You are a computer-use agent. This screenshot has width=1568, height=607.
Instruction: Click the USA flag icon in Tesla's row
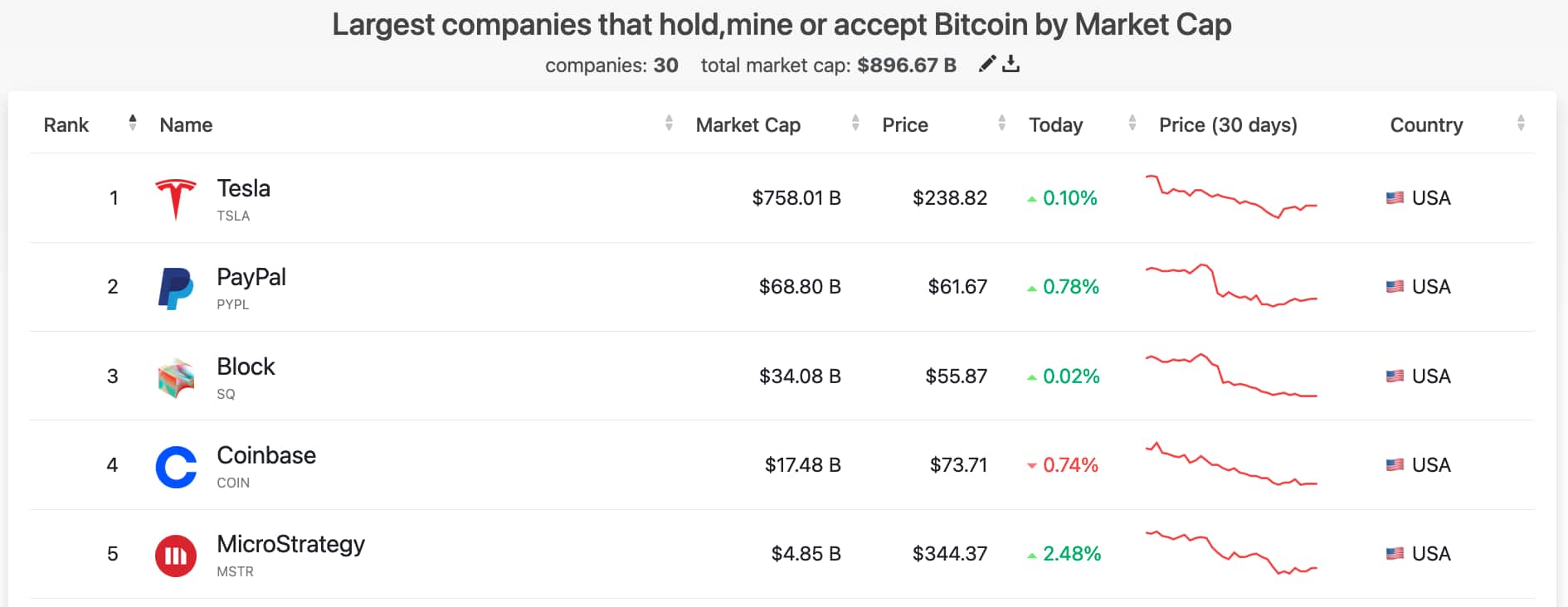pos(1395,198)
